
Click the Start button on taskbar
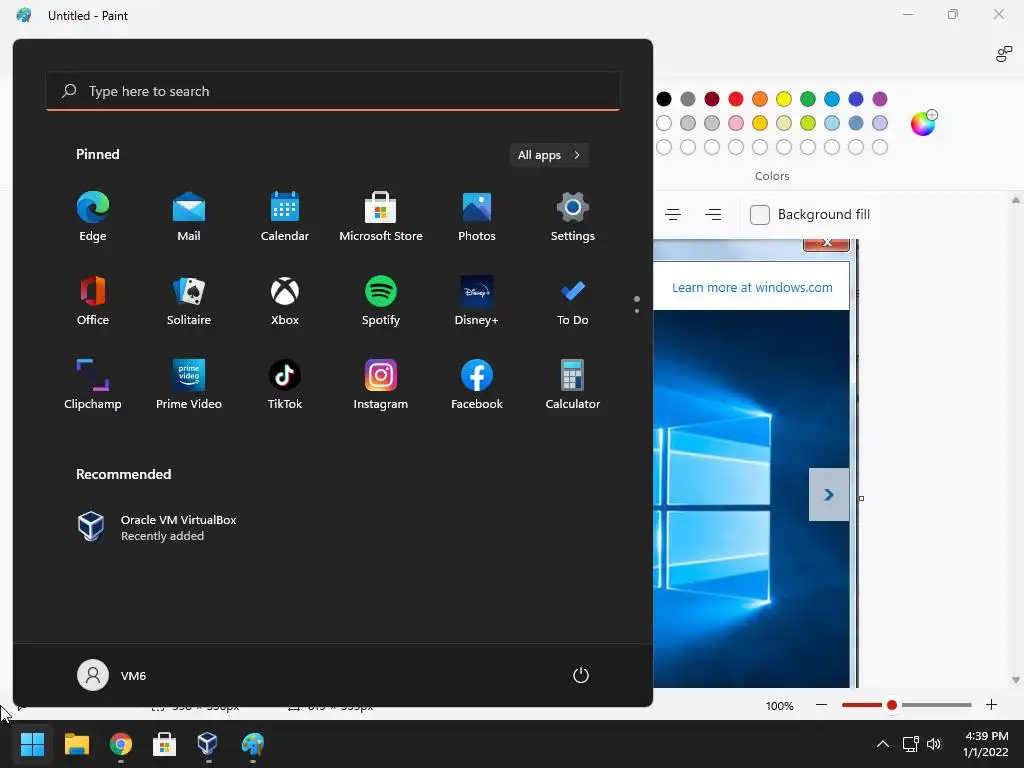32,744
